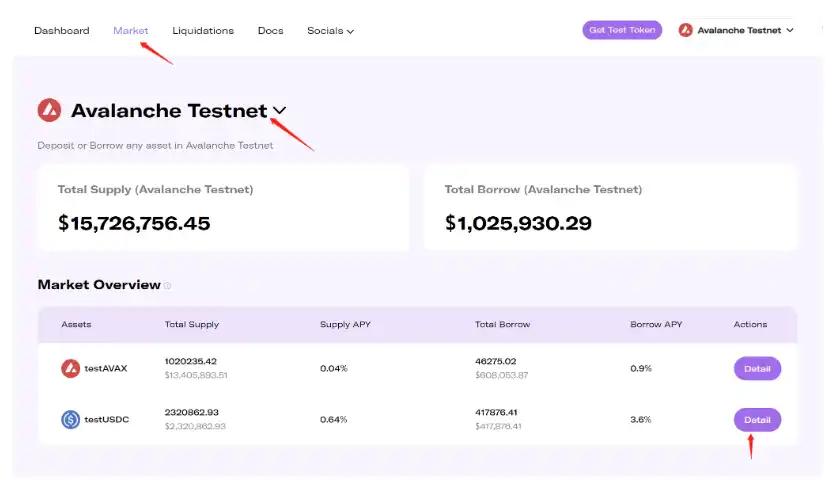The width and height of the screenshot is (826, 492).
Task: Click the 0.04% supply APY value
Action: pyautogui.click(x=334, y=368)
